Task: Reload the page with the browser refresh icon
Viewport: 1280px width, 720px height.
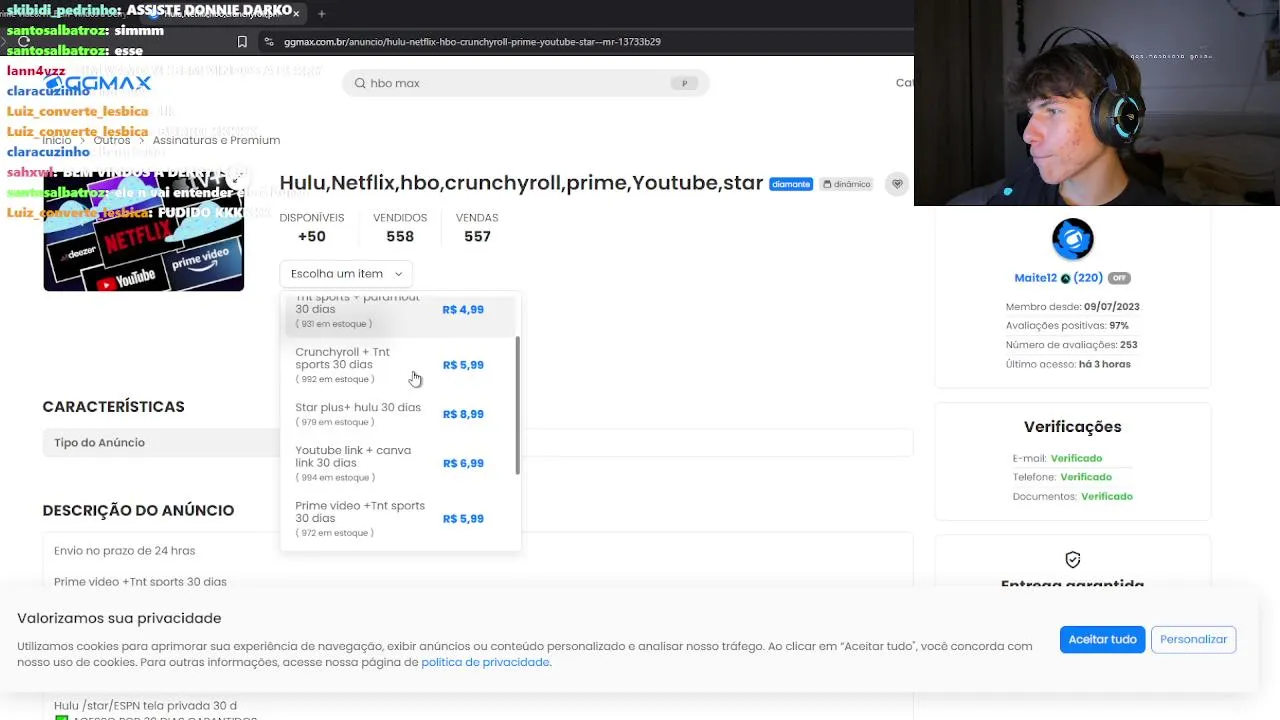Action: click(x=23, y=42)
